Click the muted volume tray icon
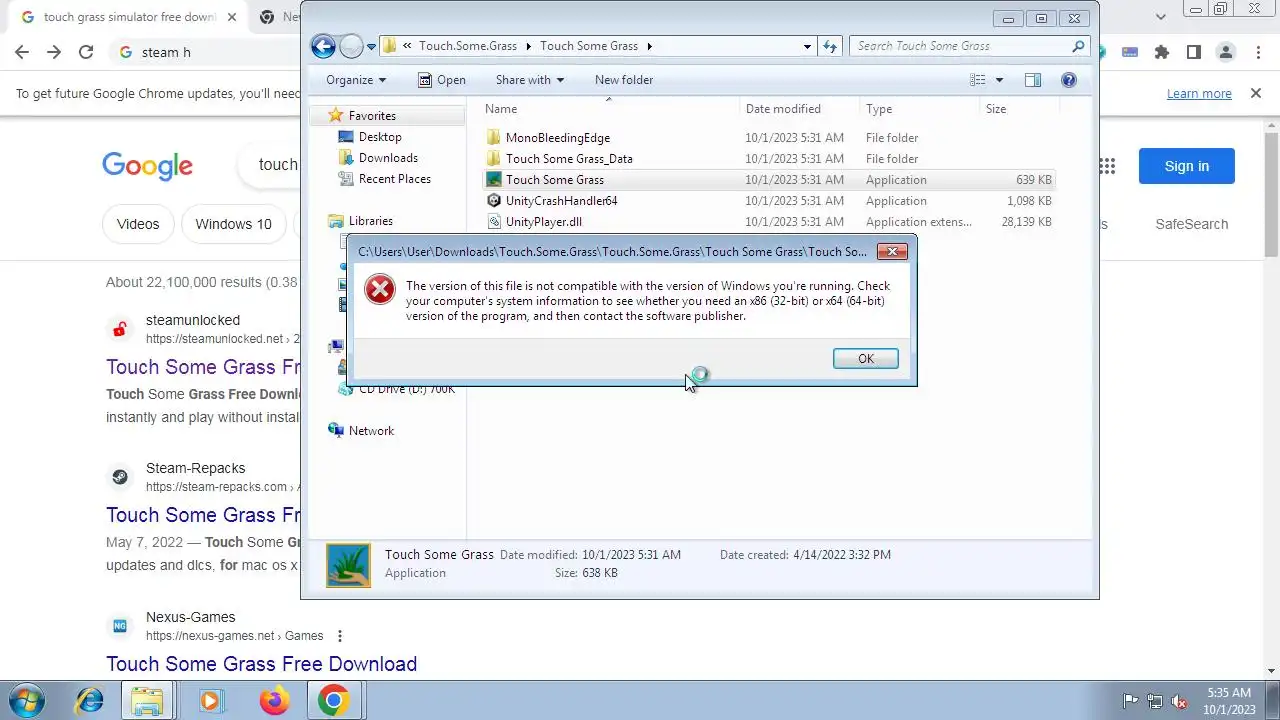The width and height of the screenshot is (1280, 720). click(x=1180, y=701)
